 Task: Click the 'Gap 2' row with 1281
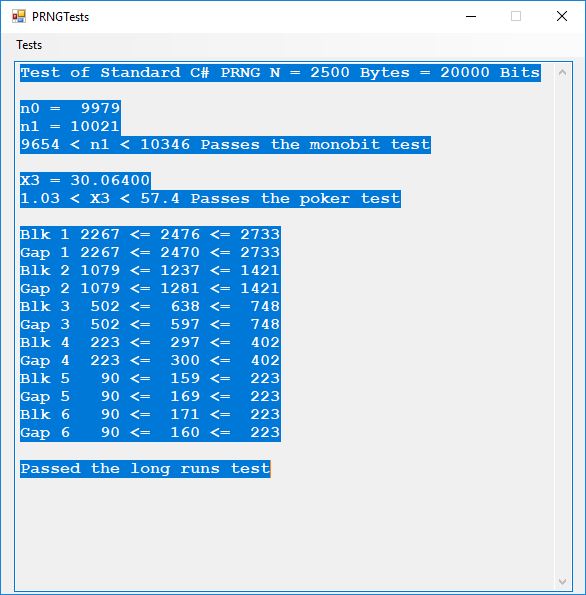tap(150, 288)
